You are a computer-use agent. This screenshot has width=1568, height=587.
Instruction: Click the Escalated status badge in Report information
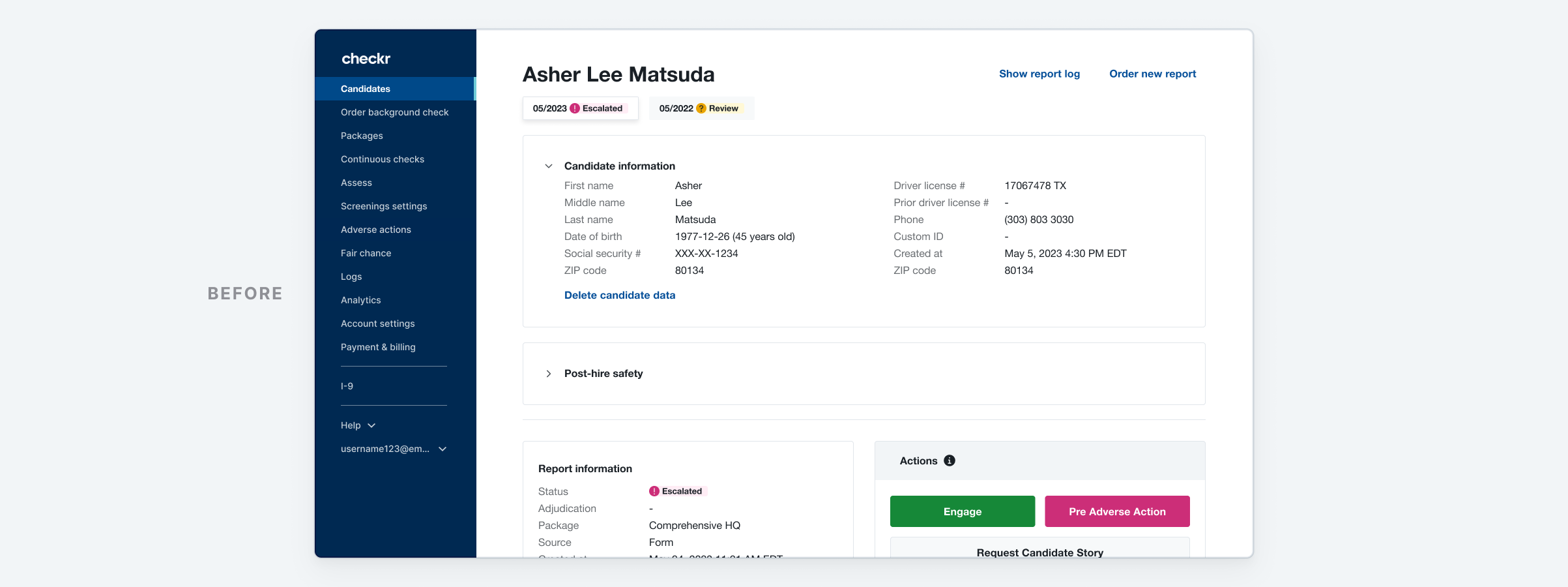tap(677, 491)
